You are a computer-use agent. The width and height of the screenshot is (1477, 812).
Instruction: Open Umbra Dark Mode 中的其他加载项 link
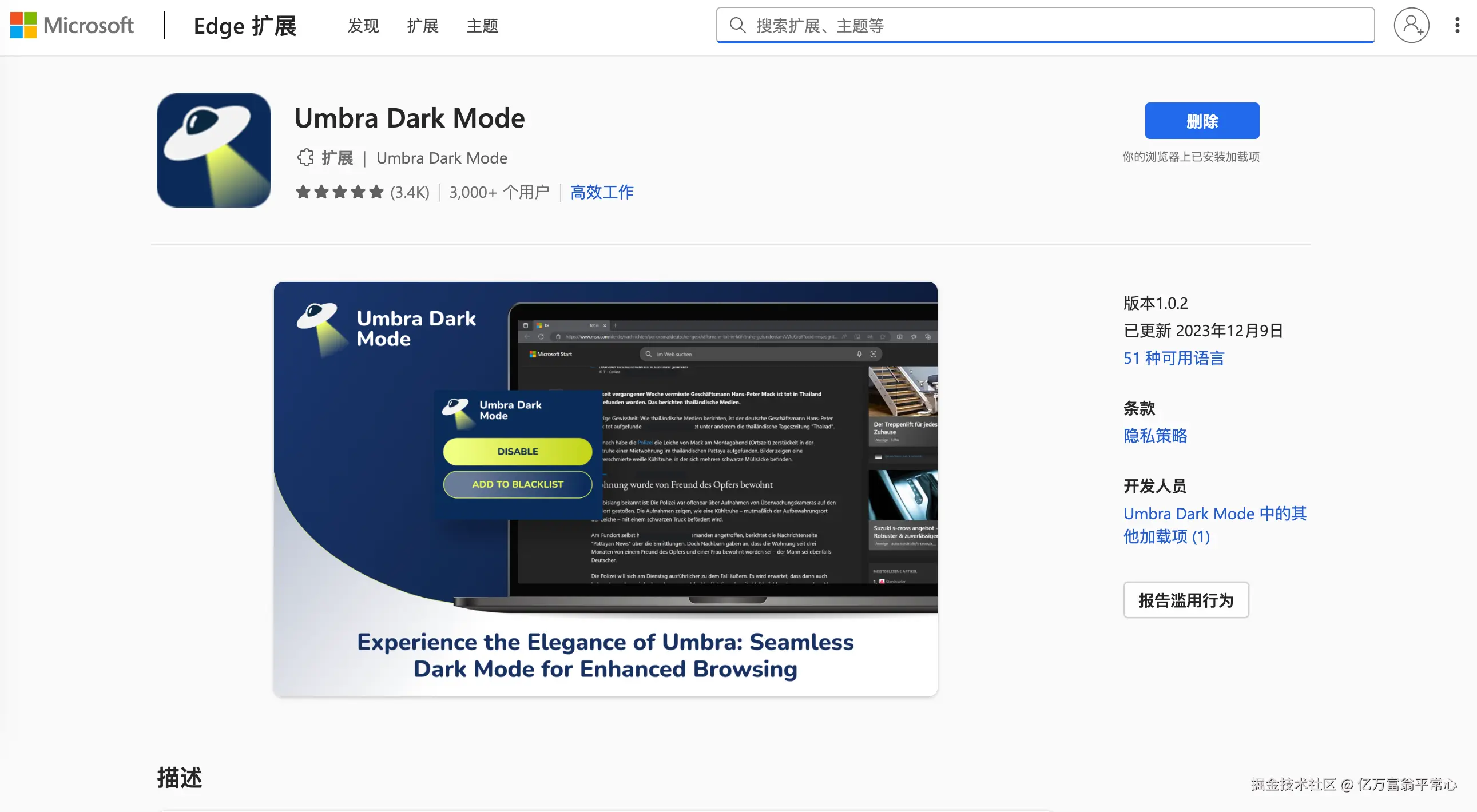click(x=1214, y=524)
